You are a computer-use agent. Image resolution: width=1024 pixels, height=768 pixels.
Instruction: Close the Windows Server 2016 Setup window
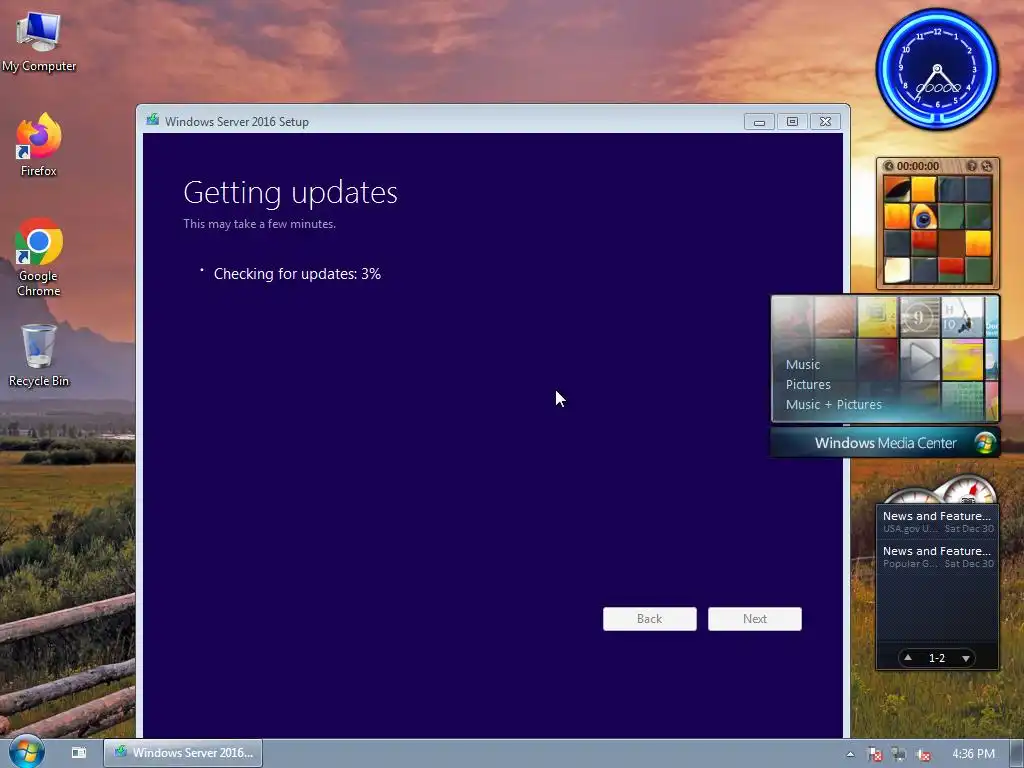825,121
